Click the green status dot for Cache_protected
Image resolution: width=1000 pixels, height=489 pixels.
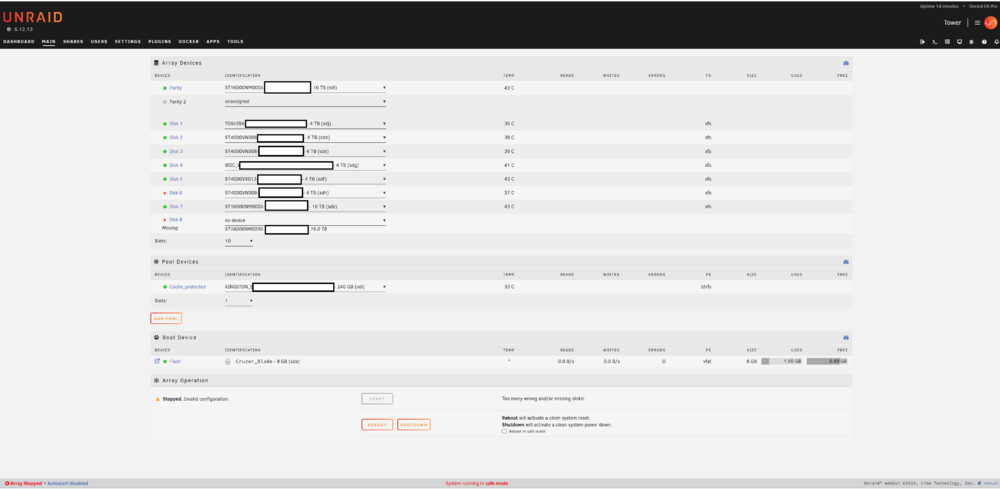(x=165, y=287)
